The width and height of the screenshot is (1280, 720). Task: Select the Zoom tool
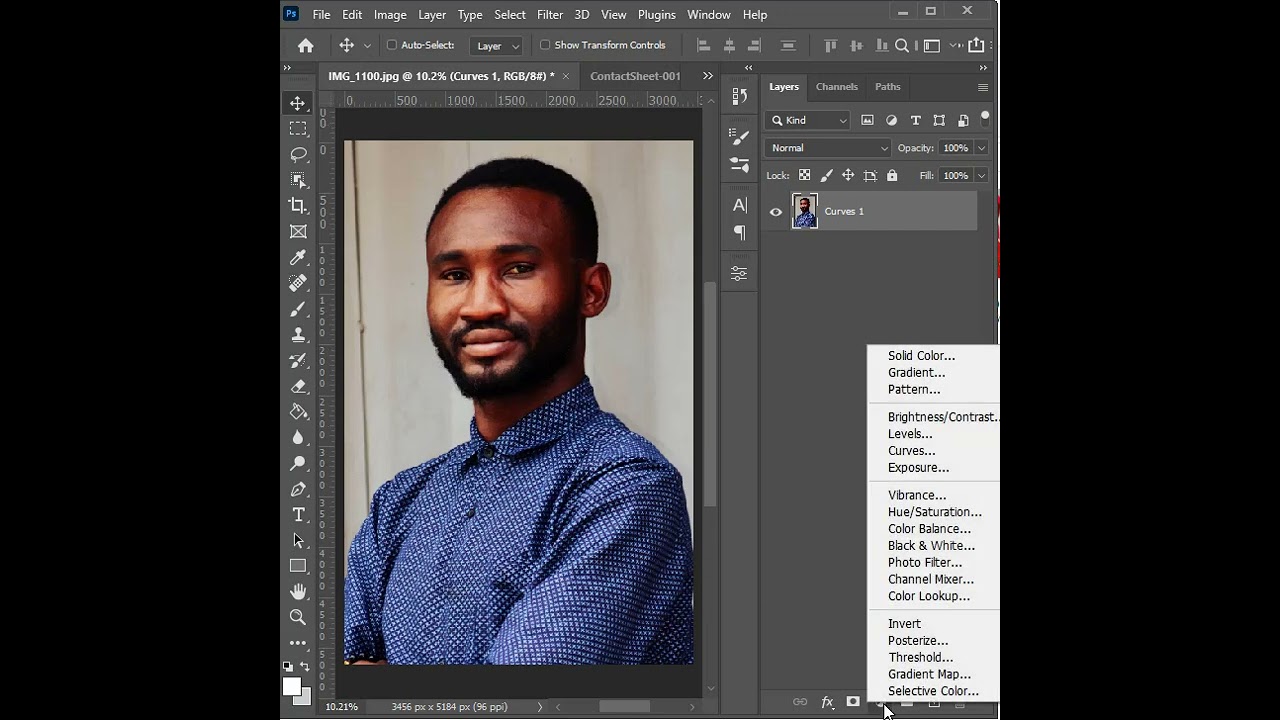[298, 617]
